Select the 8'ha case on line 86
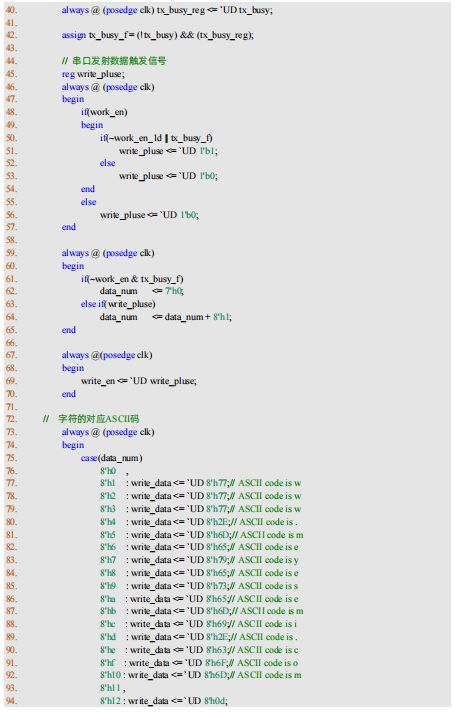 coord(200,599)
